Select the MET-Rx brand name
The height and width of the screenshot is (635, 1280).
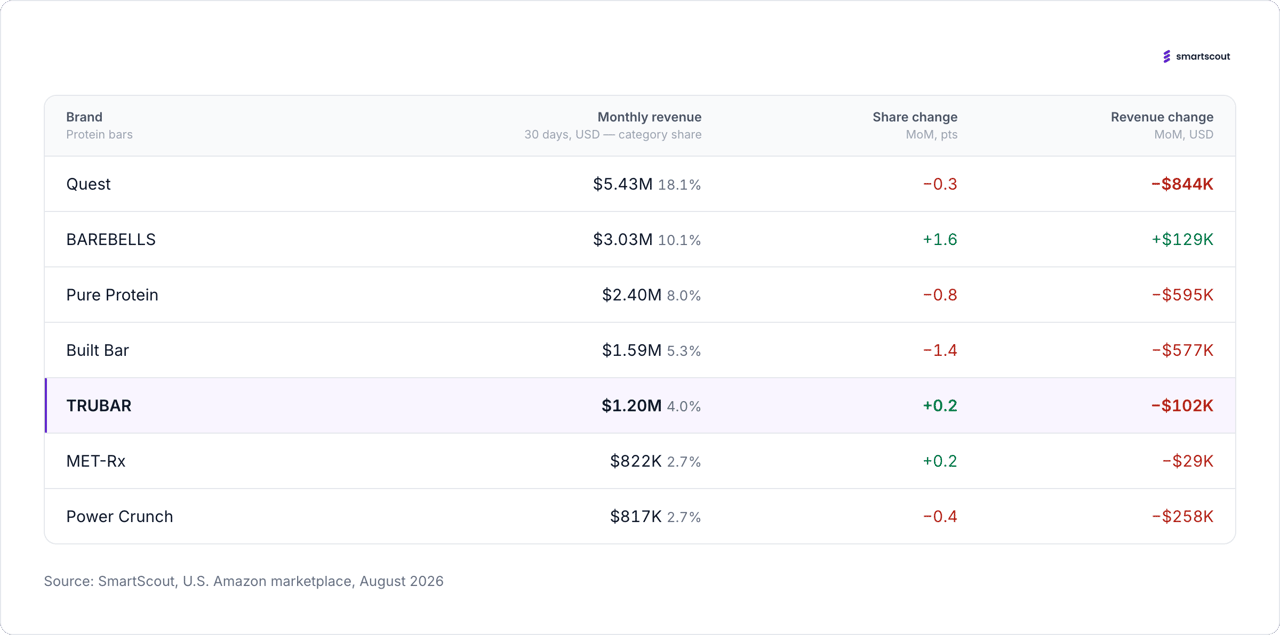(x=96, y=461)
